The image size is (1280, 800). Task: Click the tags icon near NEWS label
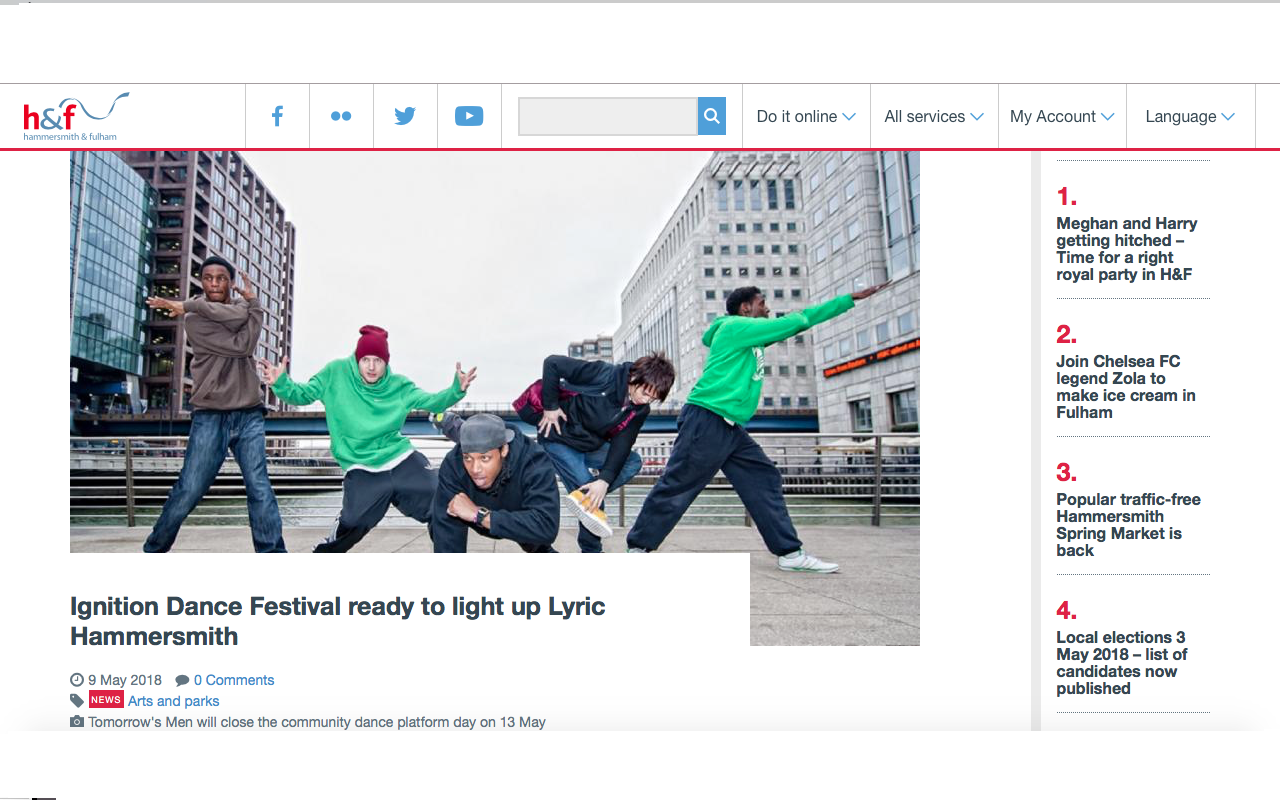tap(77, 699)
